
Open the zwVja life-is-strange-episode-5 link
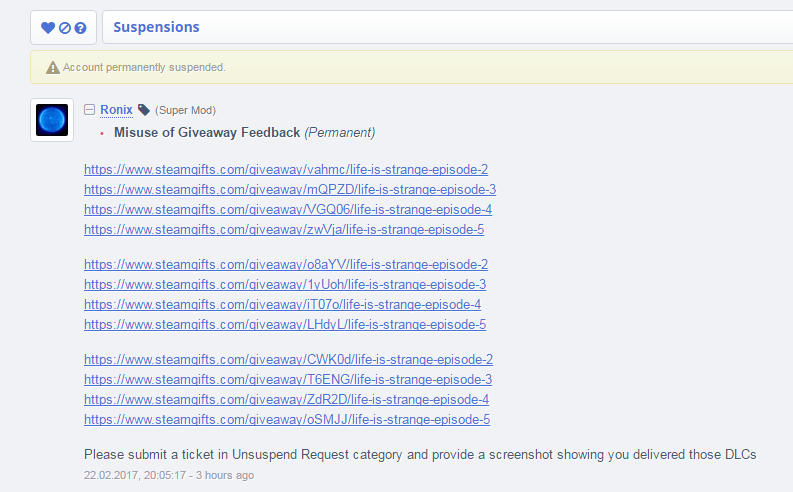284,230
